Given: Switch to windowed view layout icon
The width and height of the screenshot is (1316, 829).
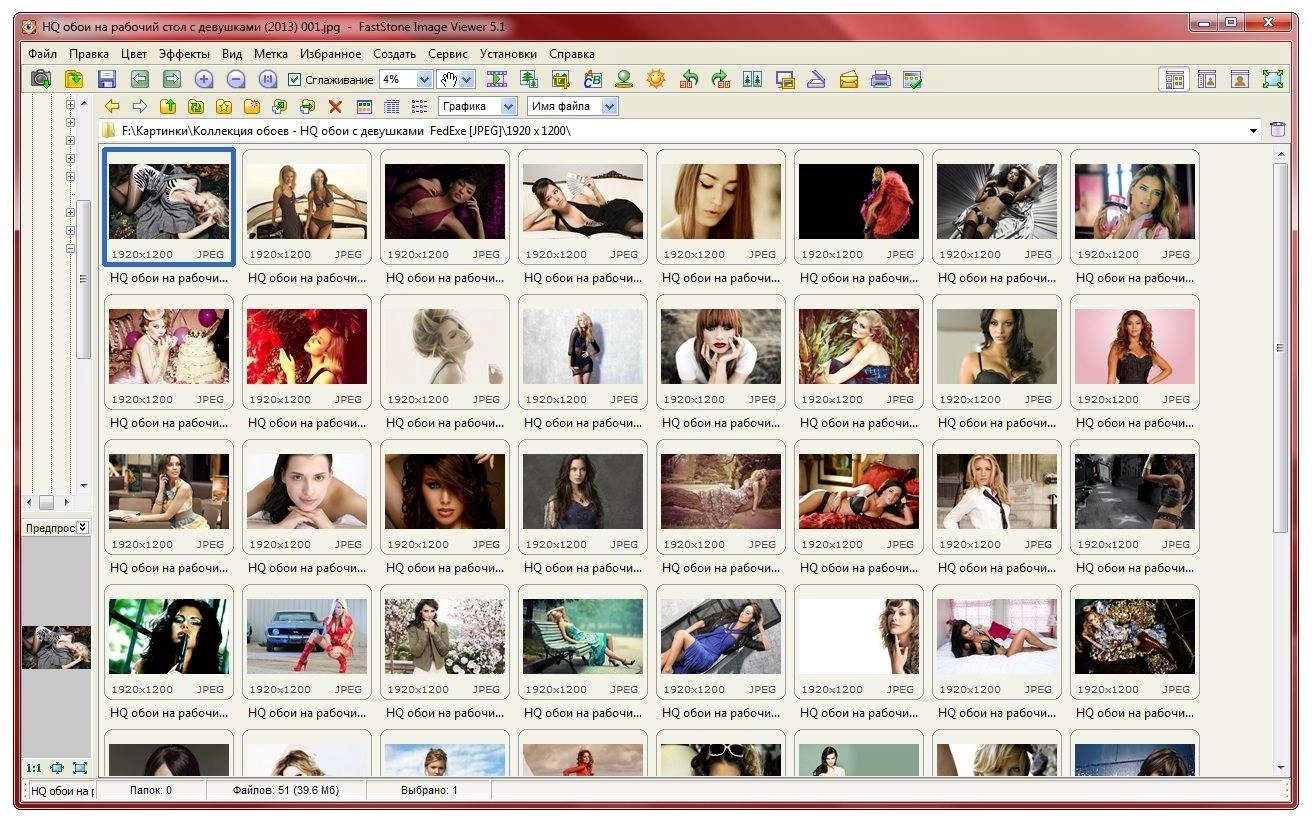Looking at the screenshot, I should coord(1207,79).
